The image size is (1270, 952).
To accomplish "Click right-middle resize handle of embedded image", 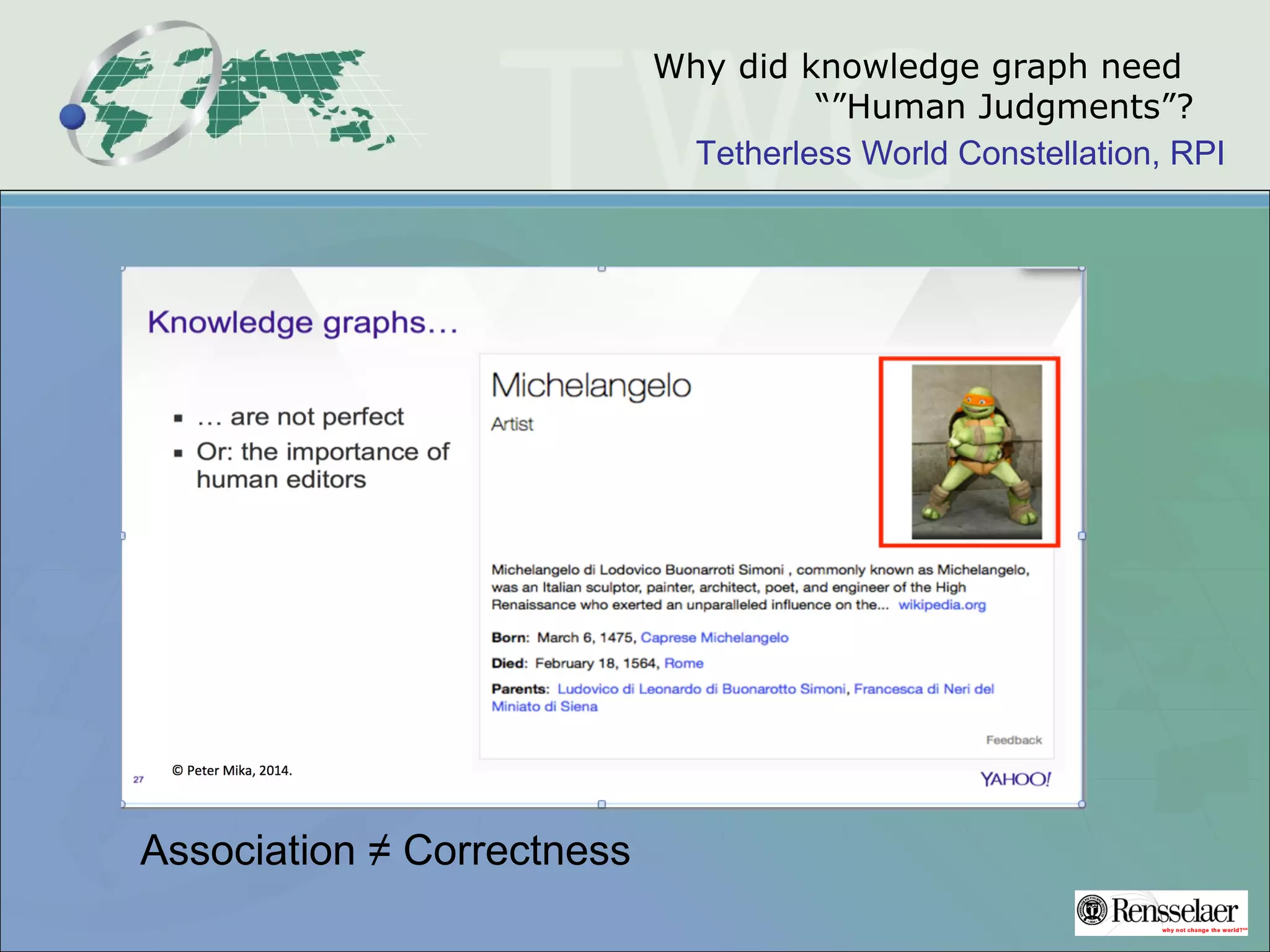I will coord(1082,535).
